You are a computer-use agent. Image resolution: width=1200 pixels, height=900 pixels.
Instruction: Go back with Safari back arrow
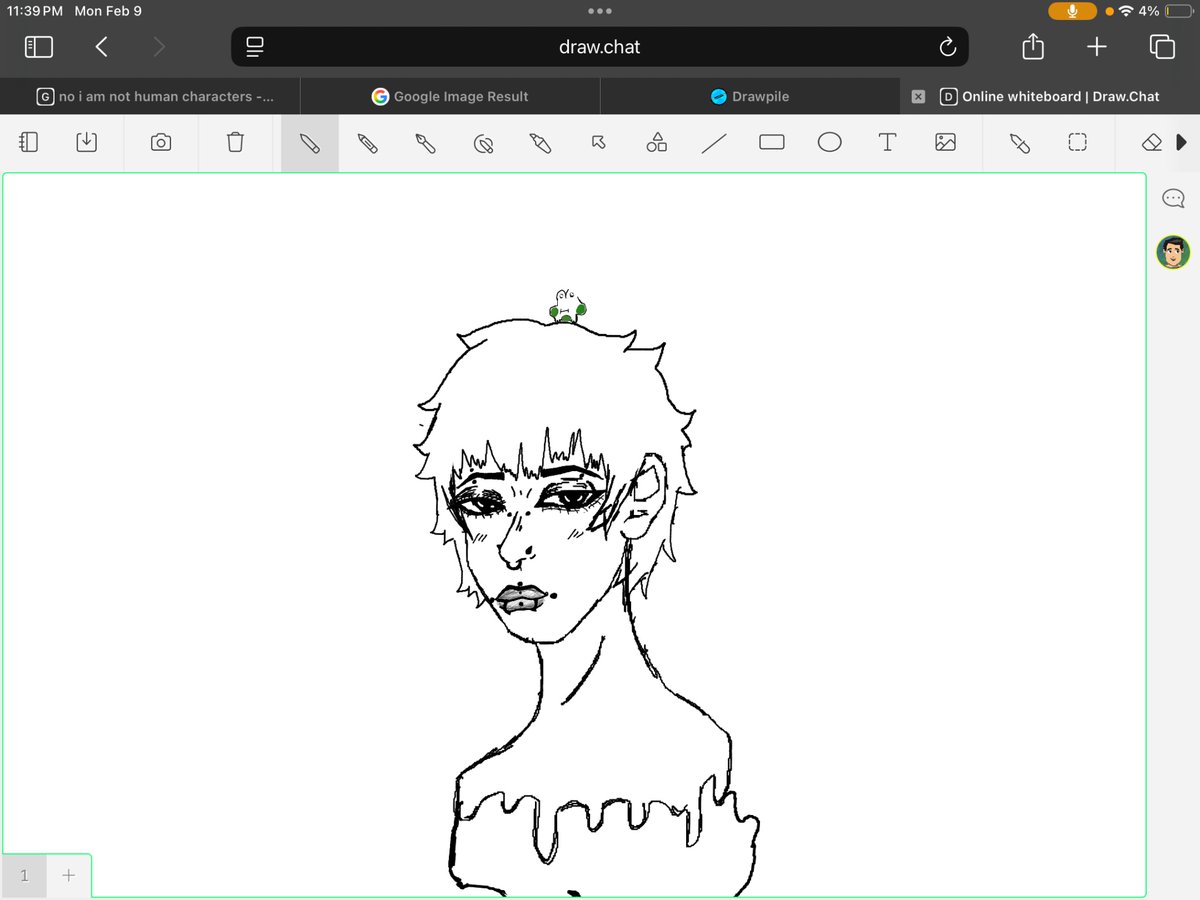101,47
